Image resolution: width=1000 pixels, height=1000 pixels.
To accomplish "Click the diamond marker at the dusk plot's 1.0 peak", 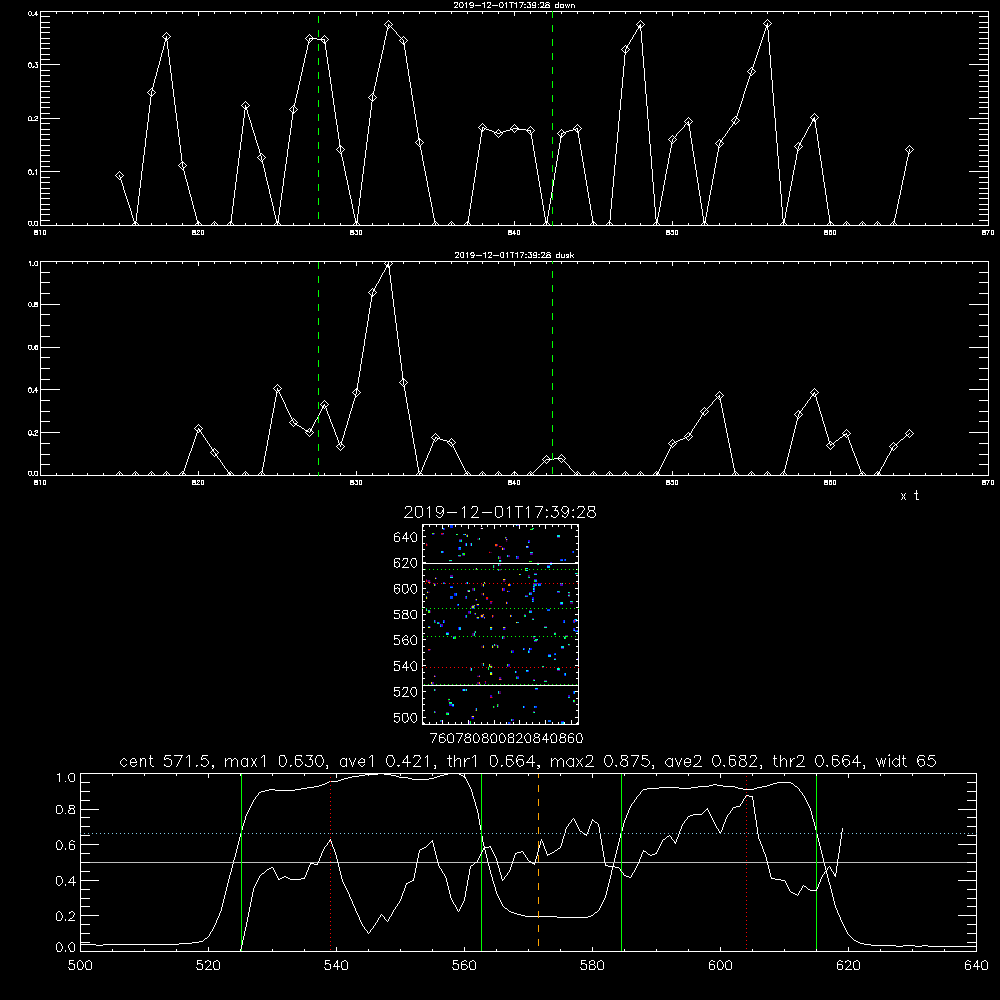I will point(388,265).
